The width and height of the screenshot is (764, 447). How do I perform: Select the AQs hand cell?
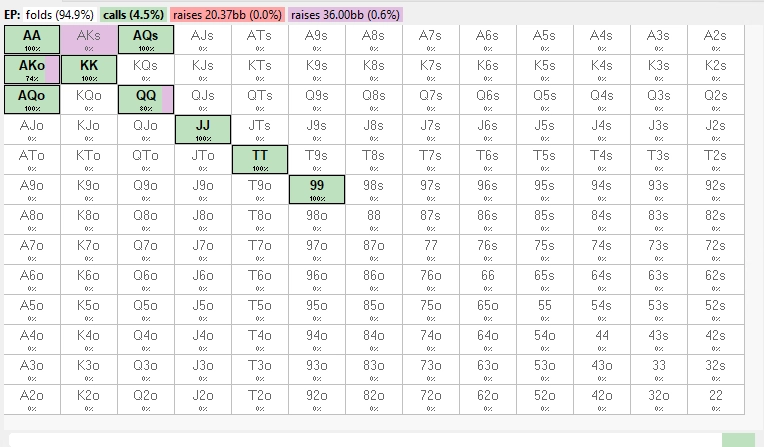tap(145, 40)
